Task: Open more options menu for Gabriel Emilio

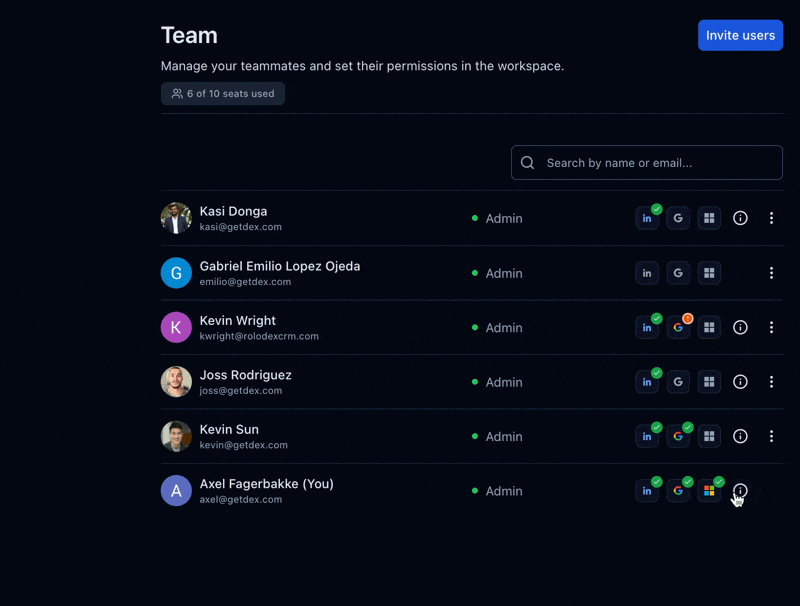Action: (771, 273)
